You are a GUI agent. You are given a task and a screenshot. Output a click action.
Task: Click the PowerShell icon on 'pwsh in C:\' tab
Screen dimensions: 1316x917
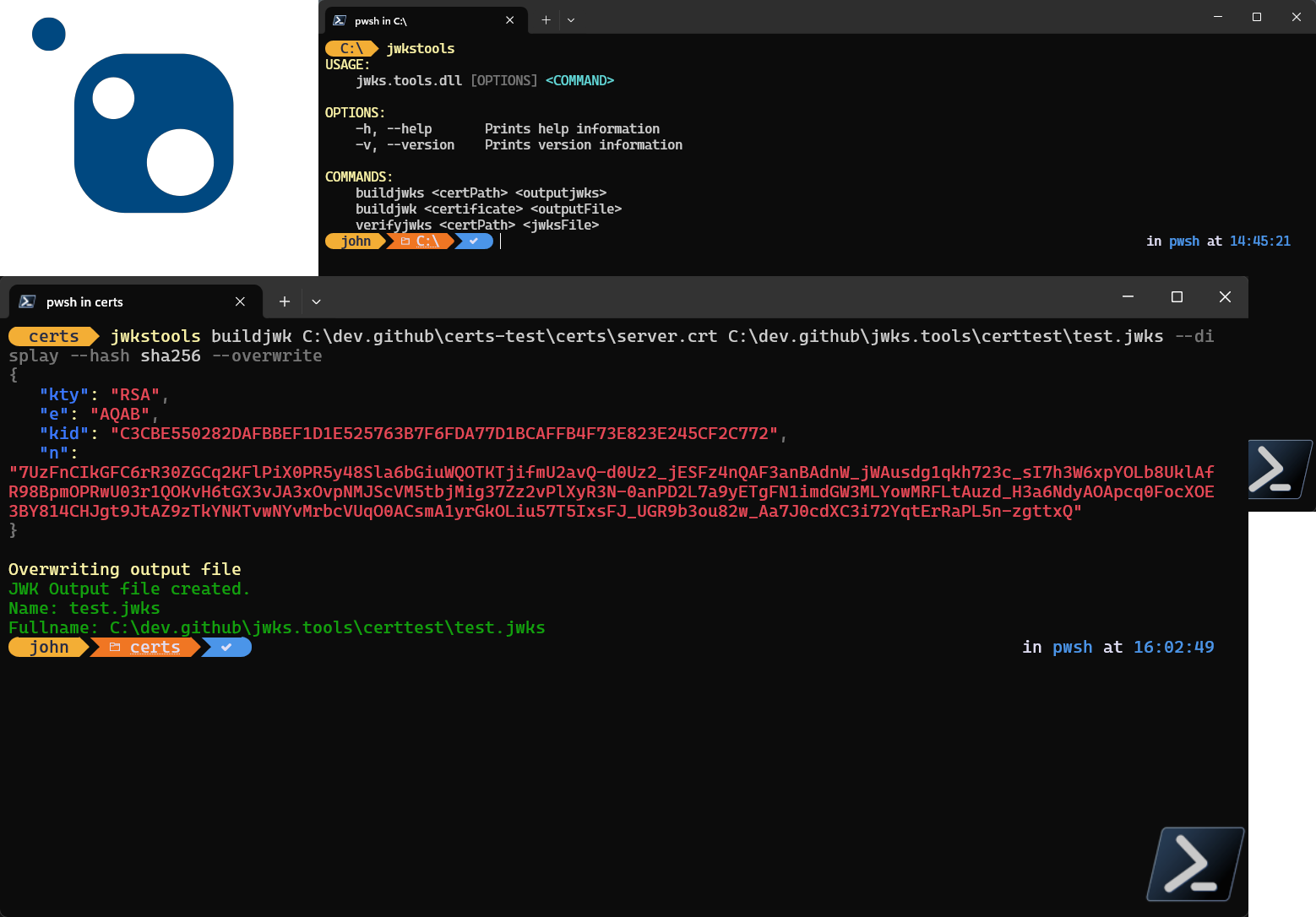coord(340,20)
